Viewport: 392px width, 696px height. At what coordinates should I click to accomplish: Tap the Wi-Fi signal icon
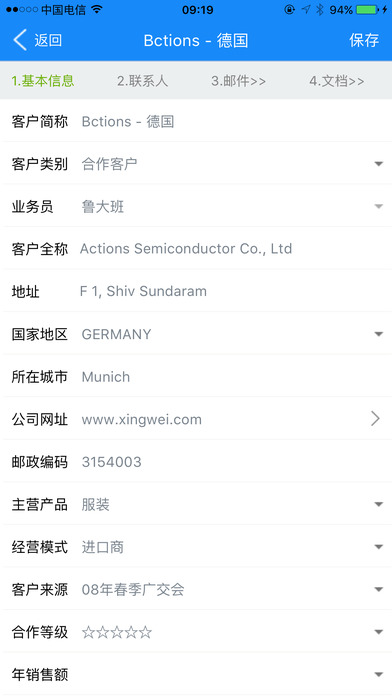(97, 9)
